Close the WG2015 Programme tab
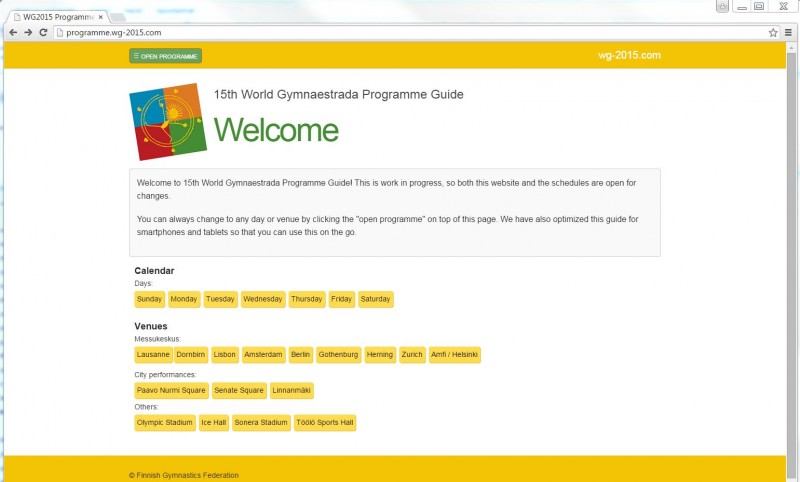 point(100,17)
